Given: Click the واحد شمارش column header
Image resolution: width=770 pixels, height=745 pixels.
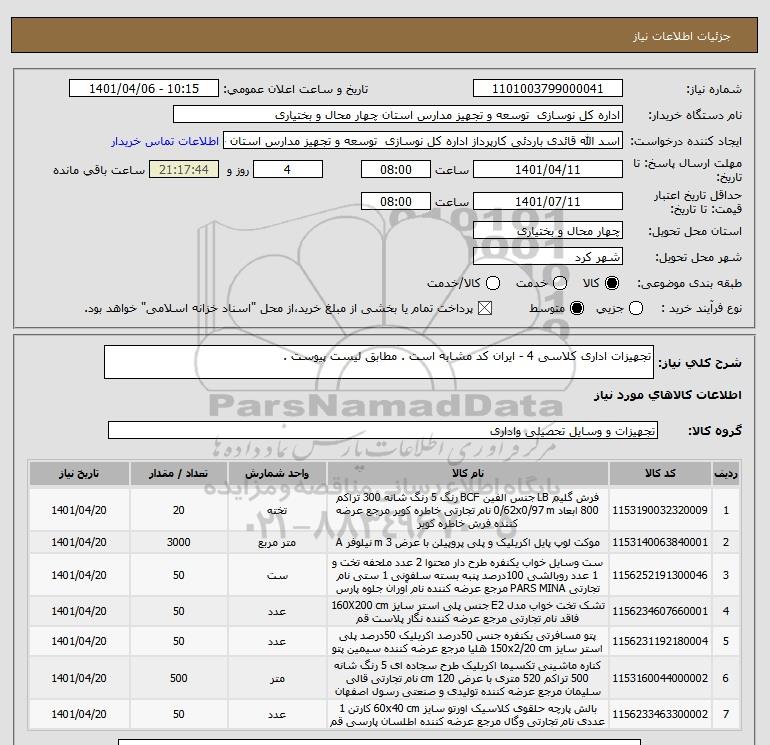Looking at the screenshot, I should pyautogui.click(x=277, y=473).
